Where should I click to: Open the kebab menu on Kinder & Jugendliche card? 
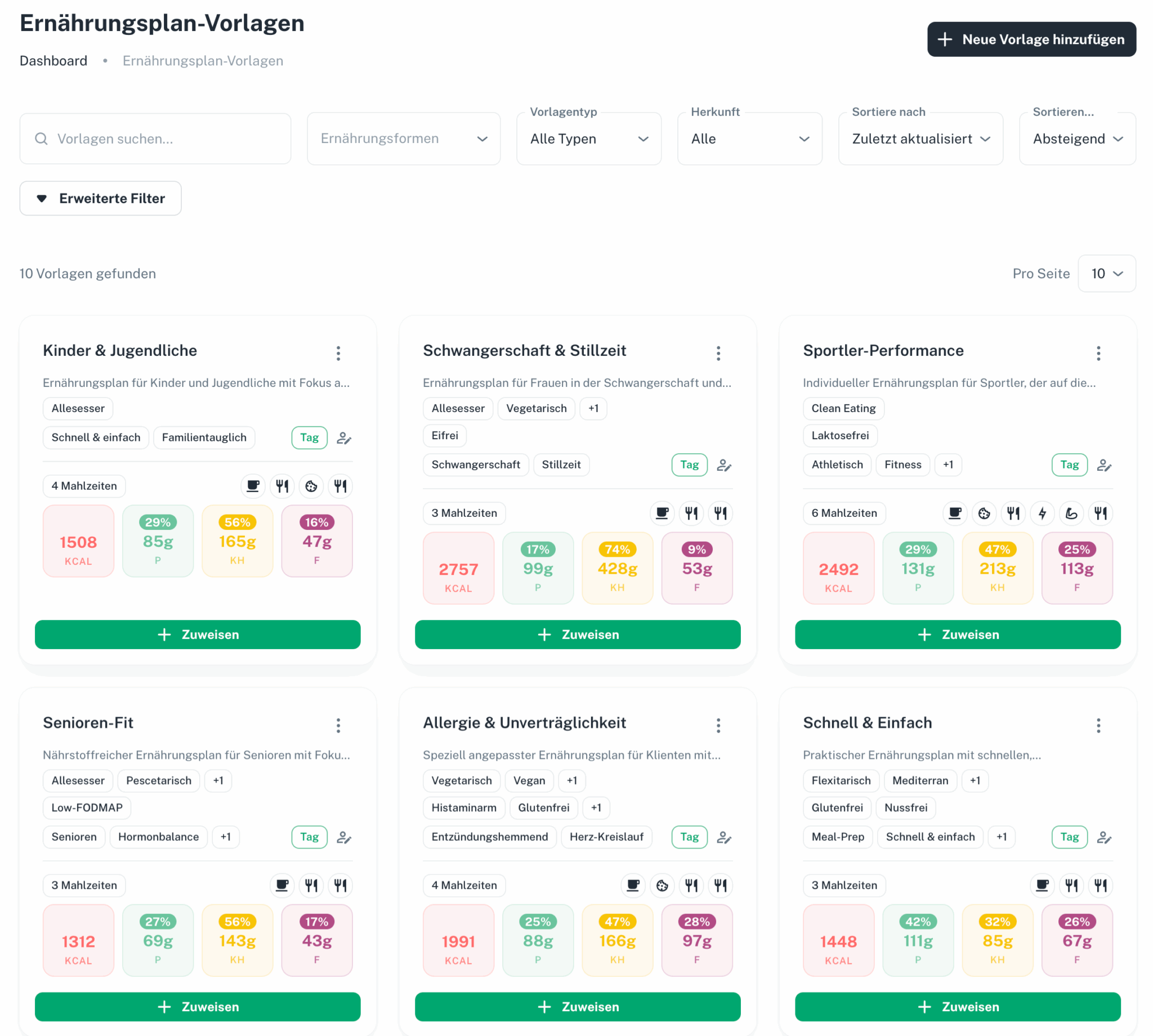[x=338, y=353]
